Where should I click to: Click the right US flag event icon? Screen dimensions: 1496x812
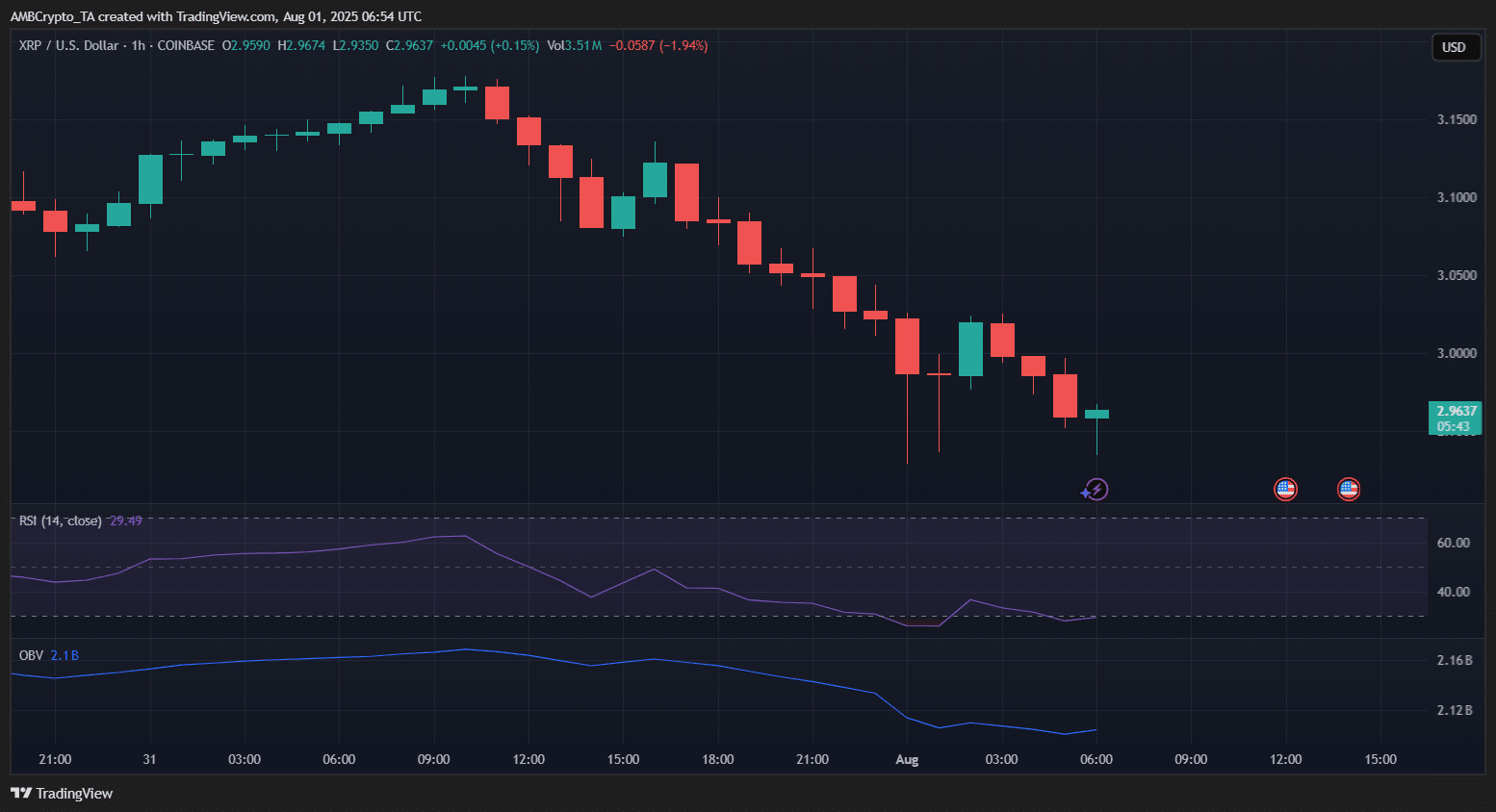(x=1349, y=490)
